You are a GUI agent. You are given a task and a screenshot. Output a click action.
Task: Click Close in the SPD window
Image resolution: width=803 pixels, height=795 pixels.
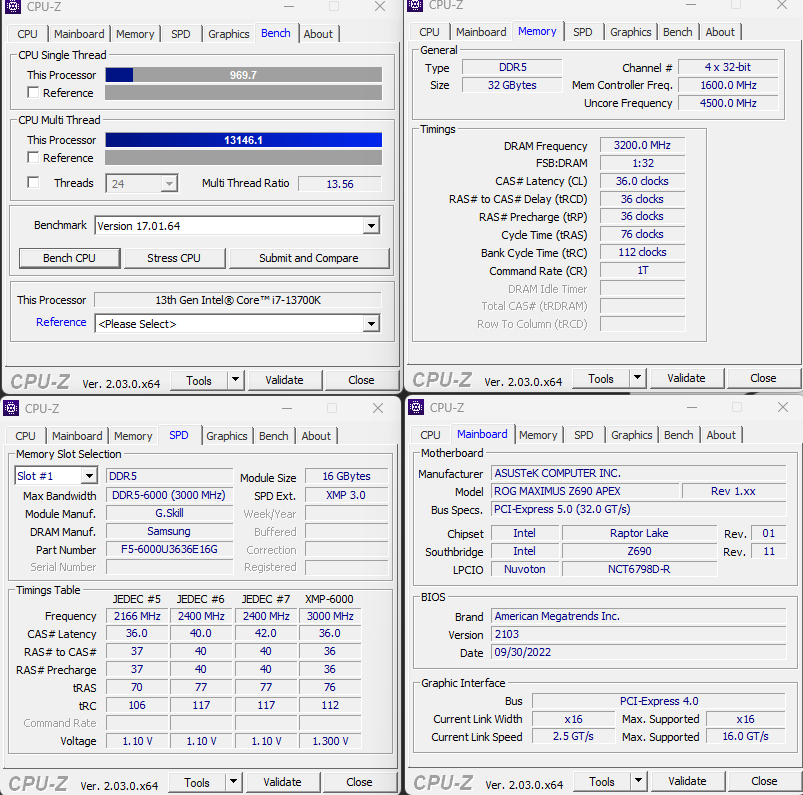click(x=359, y=782)
